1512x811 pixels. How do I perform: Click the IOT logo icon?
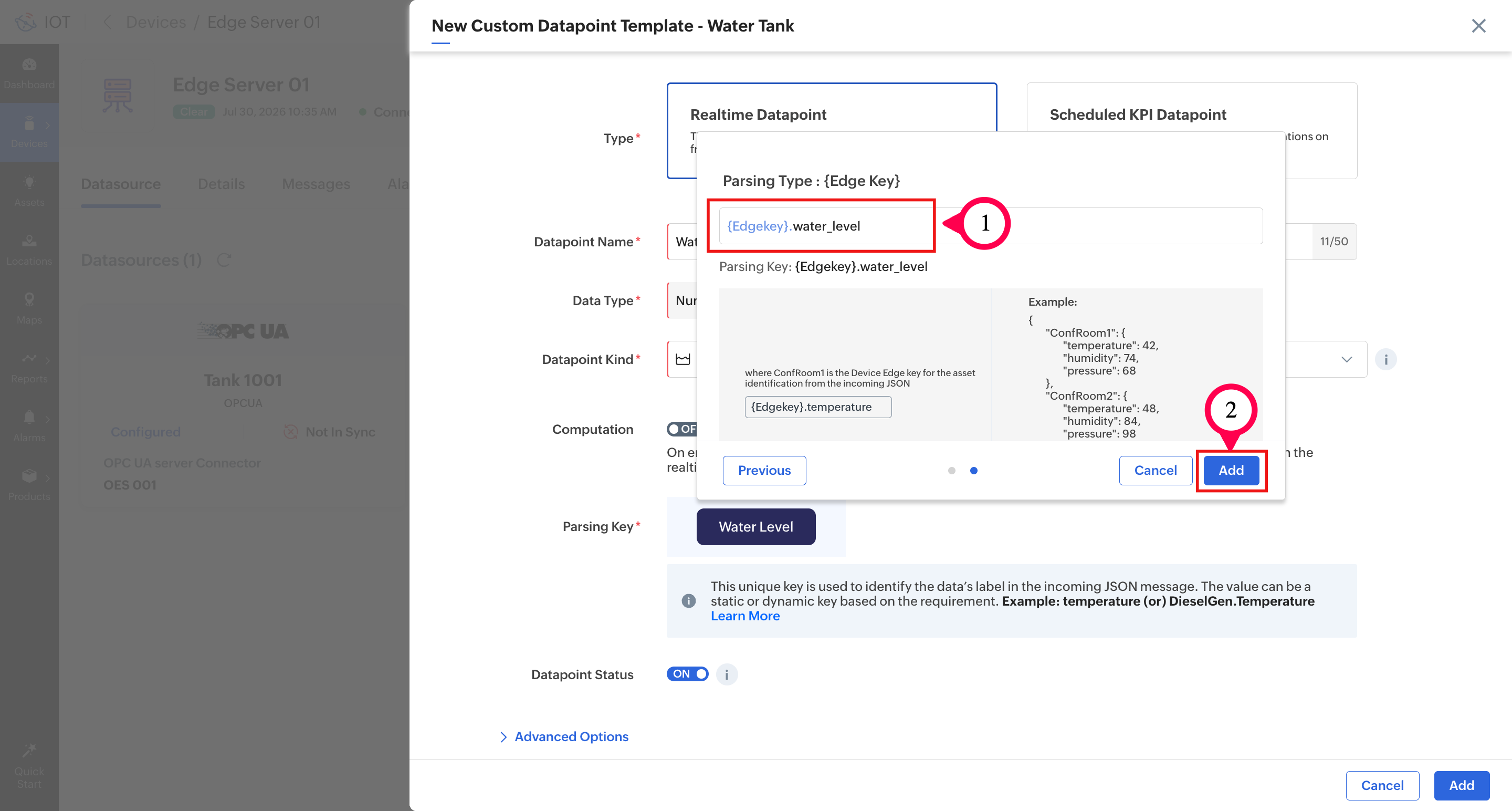point(25,22)
